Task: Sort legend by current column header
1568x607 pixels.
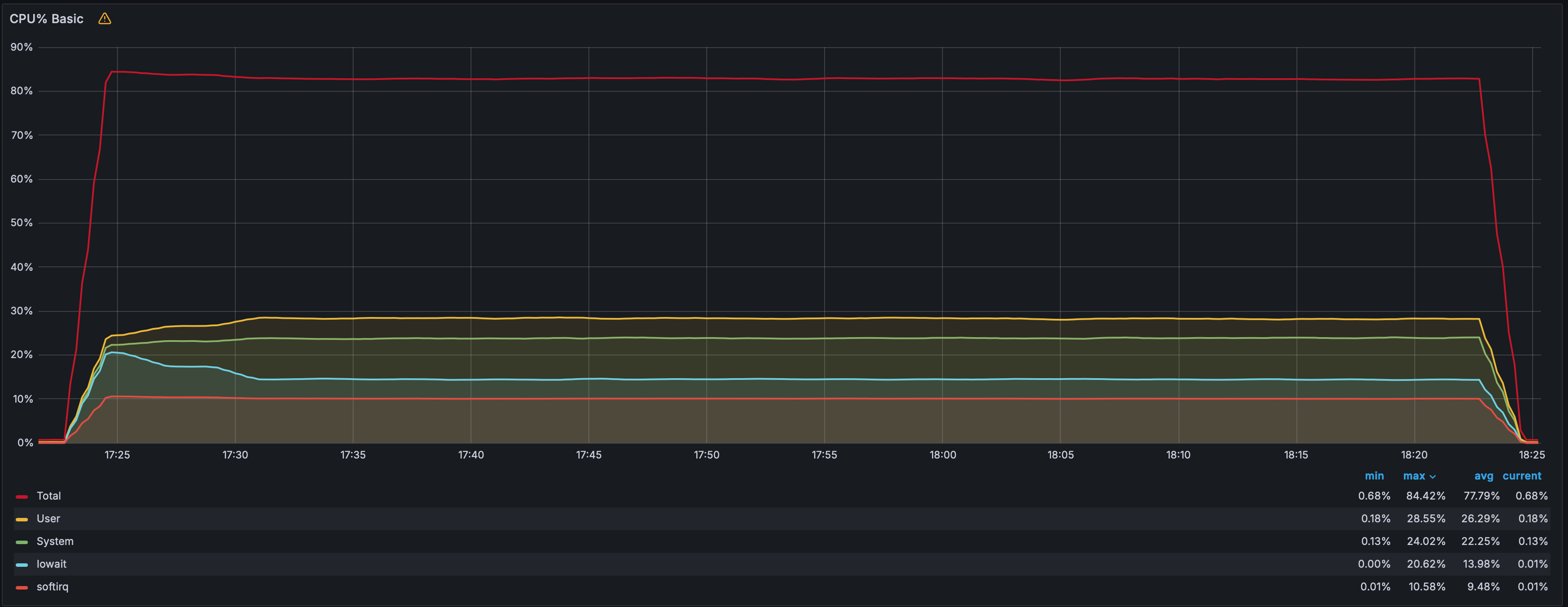Action: coord(1522,476)
